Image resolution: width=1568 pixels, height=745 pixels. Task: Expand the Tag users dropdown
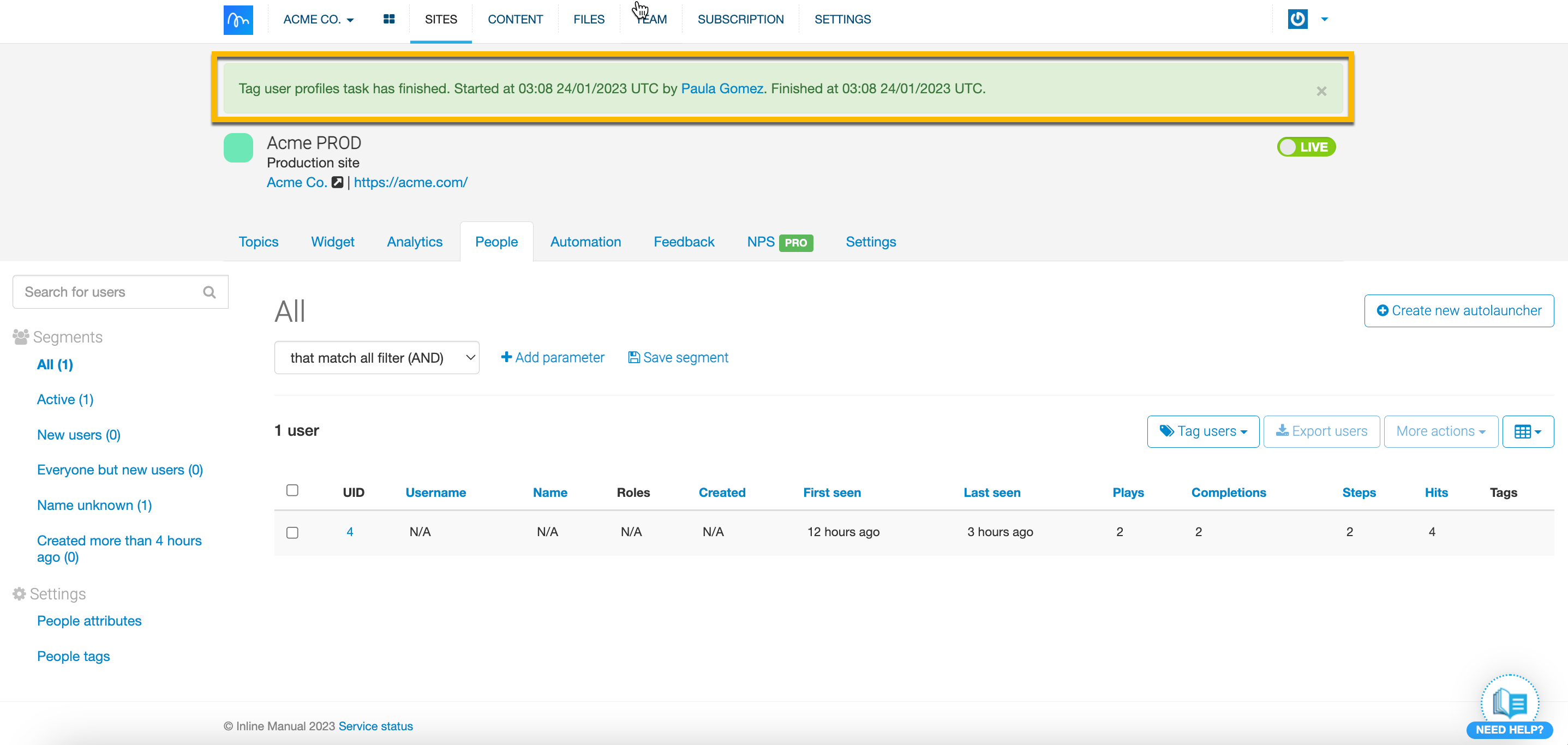(1203, 431)
